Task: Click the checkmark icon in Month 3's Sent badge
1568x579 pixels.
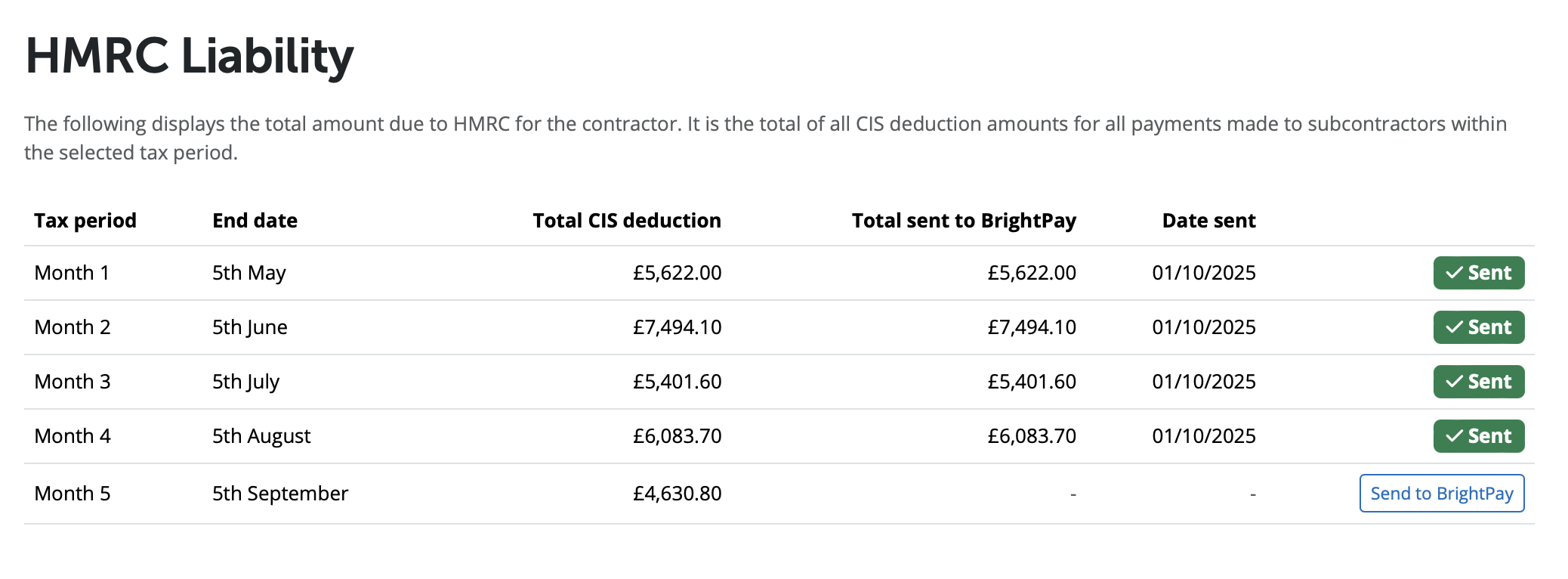Action: click(x=1454, y=382)
